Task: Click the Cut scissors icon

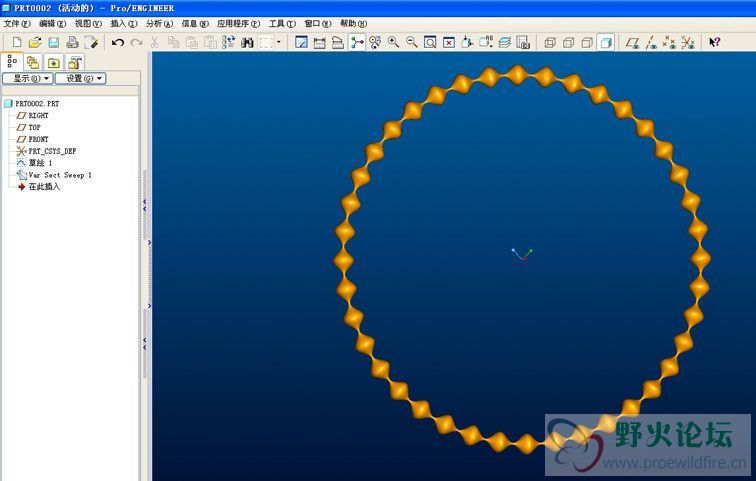Action: [155, 42]
